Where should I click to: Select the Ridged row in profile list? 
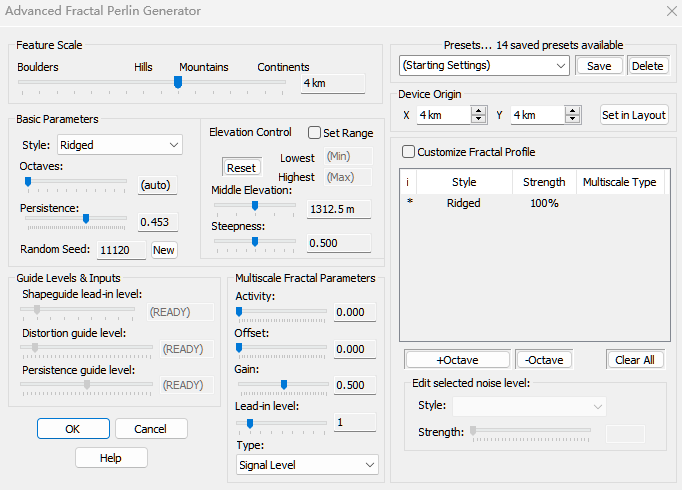tap(464, 203)
